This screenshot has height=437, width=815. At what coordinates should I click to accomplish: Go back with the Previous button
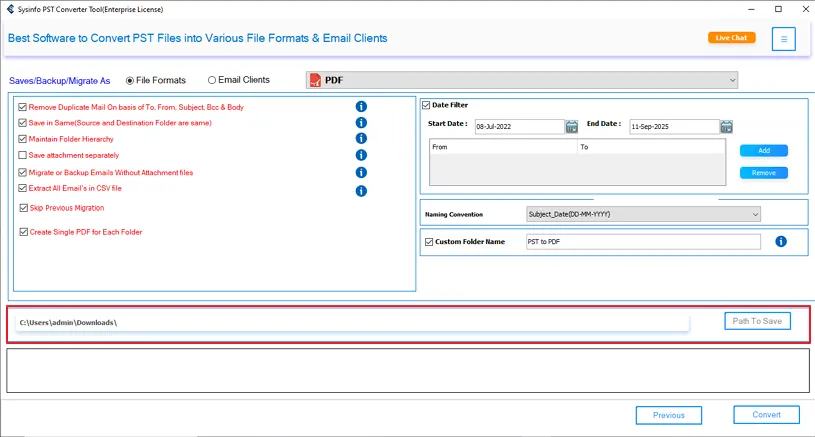pos(669,415)
